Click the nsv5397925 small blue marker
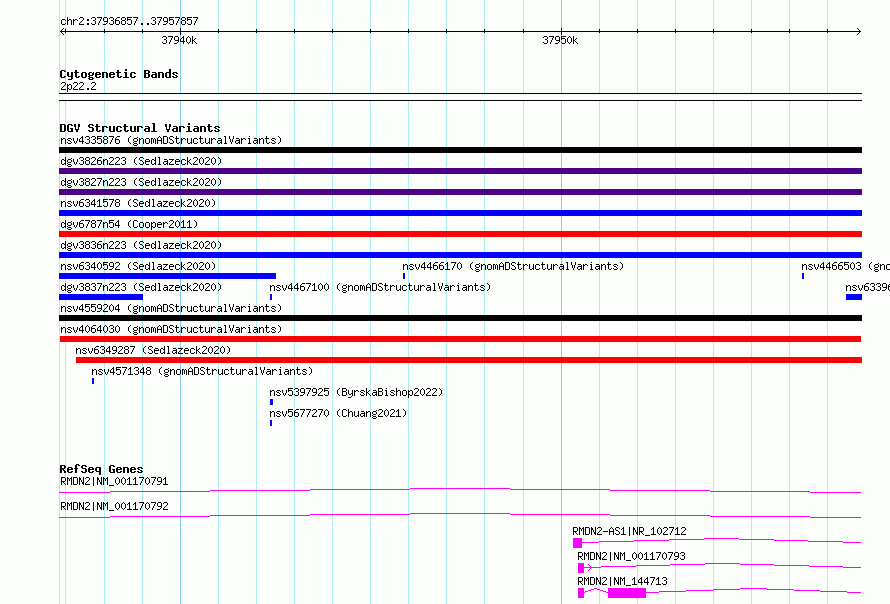890x604 pixels. tap(271, 402)
